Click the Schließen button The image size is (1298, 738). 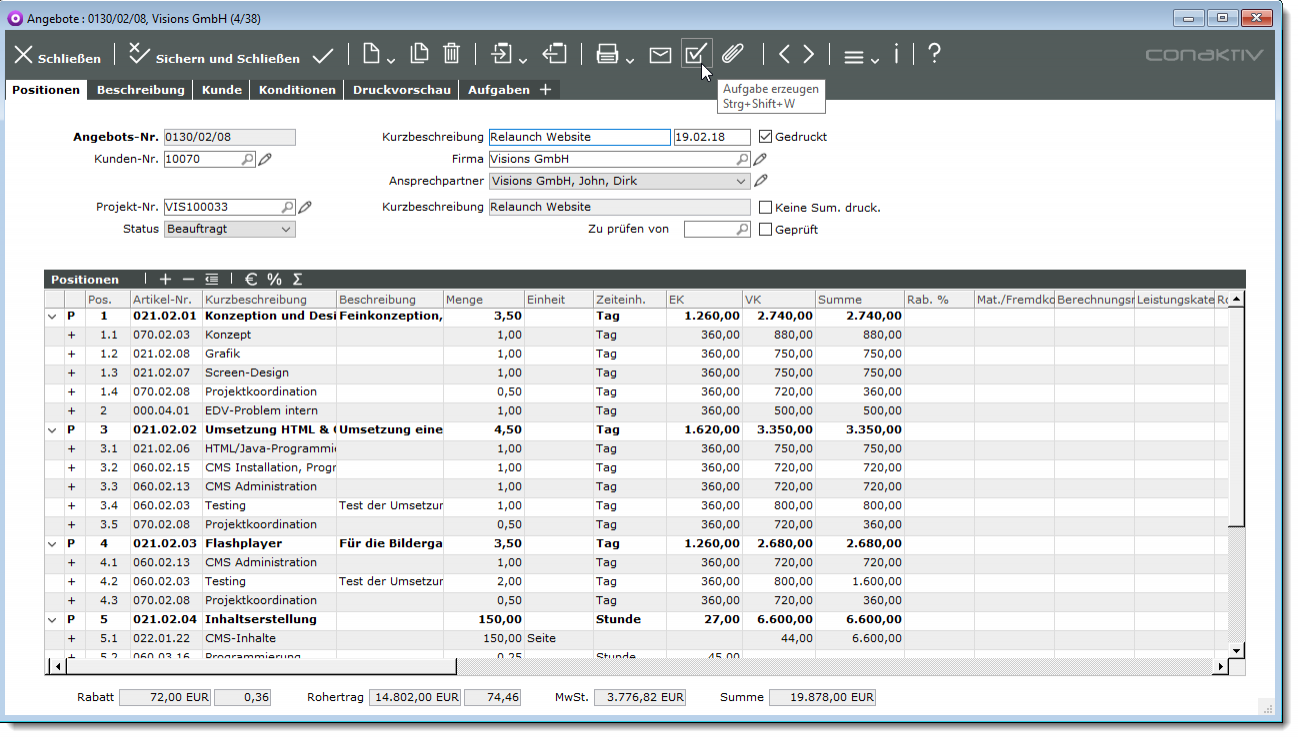57,57
